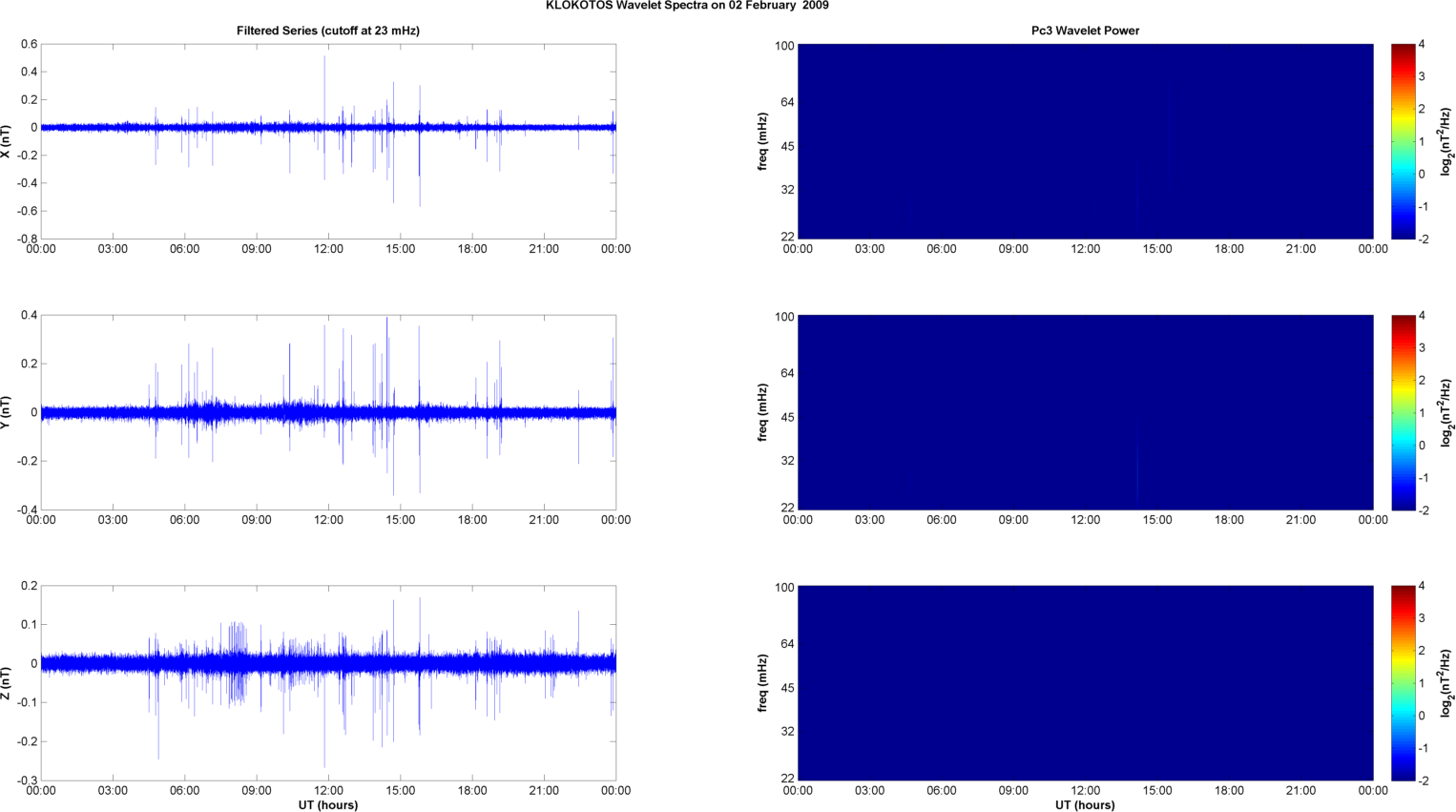Image resolution: width=1456 pixels, height=812 pixels.
Task: Click the freq (mHz) label of bottom spectrogram
Action: click(763, 683)
